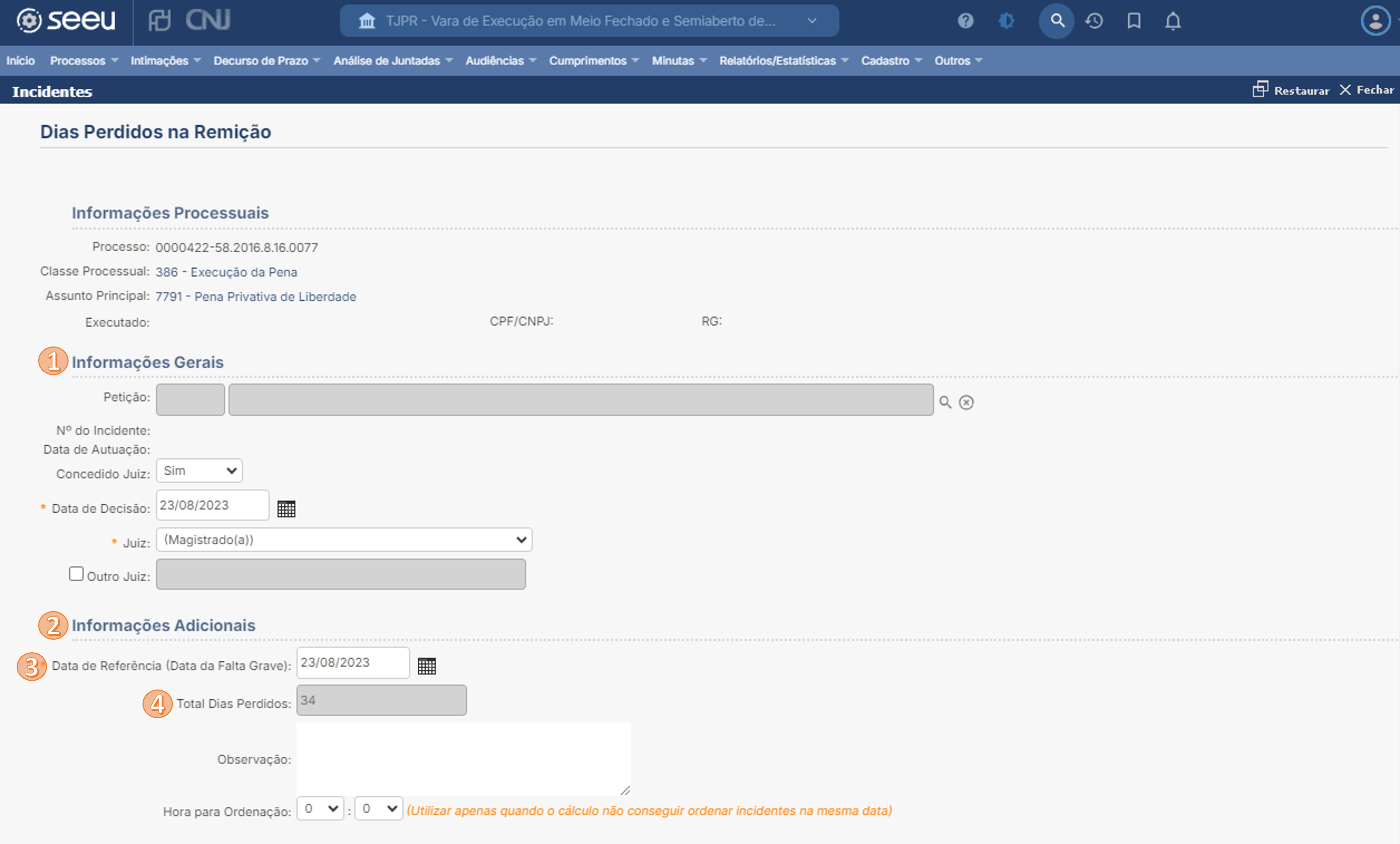Open the bookmarks icon
Image resolution: width=1400 pixels, height=844 pixels.
(x=1134, y=21)
